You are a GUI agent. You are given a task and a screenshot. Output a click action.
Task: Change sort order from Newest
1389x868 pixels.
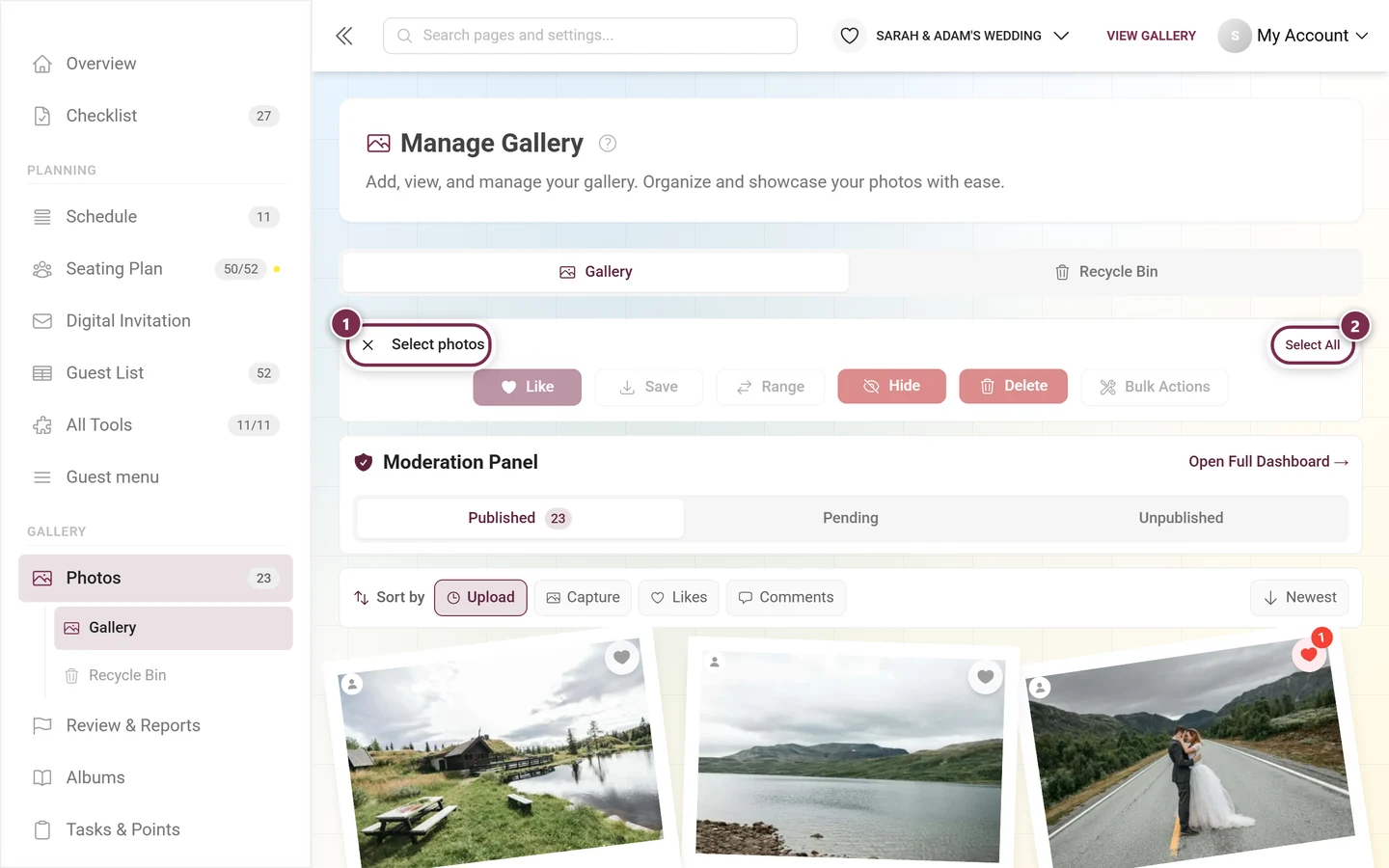1299,598
